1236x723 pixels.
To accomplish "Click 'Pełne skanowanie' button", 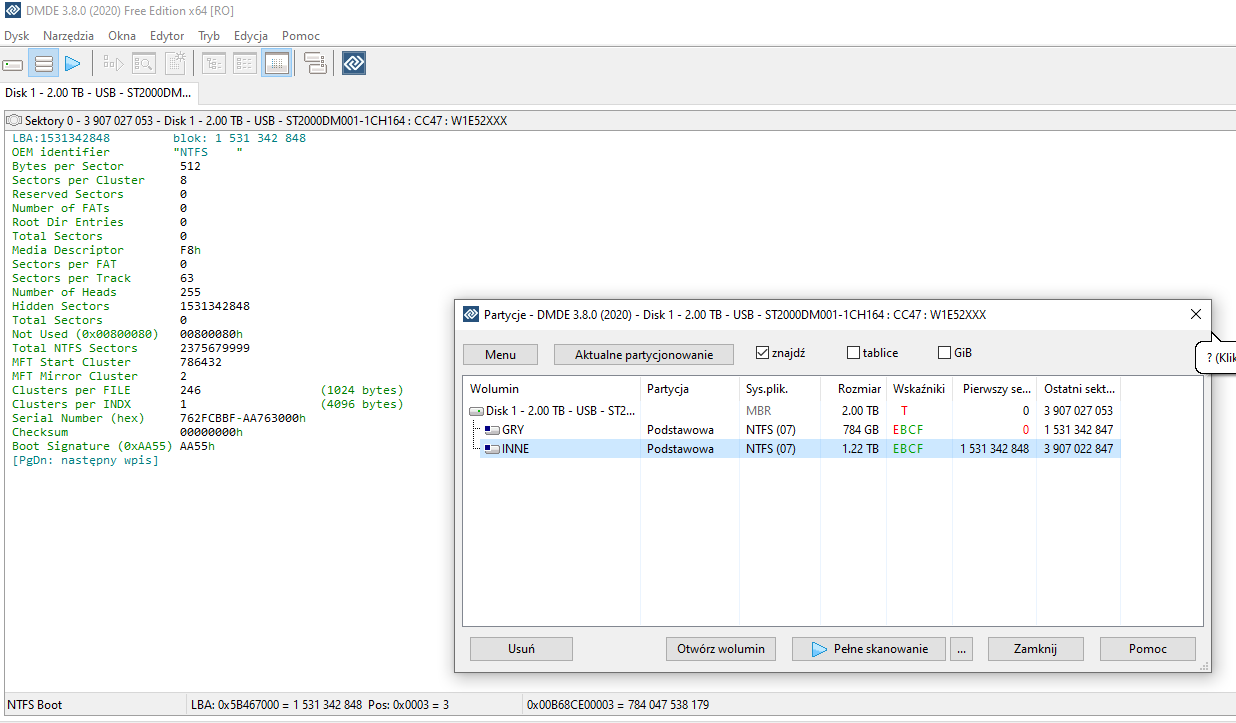I will tap(868, 649).
